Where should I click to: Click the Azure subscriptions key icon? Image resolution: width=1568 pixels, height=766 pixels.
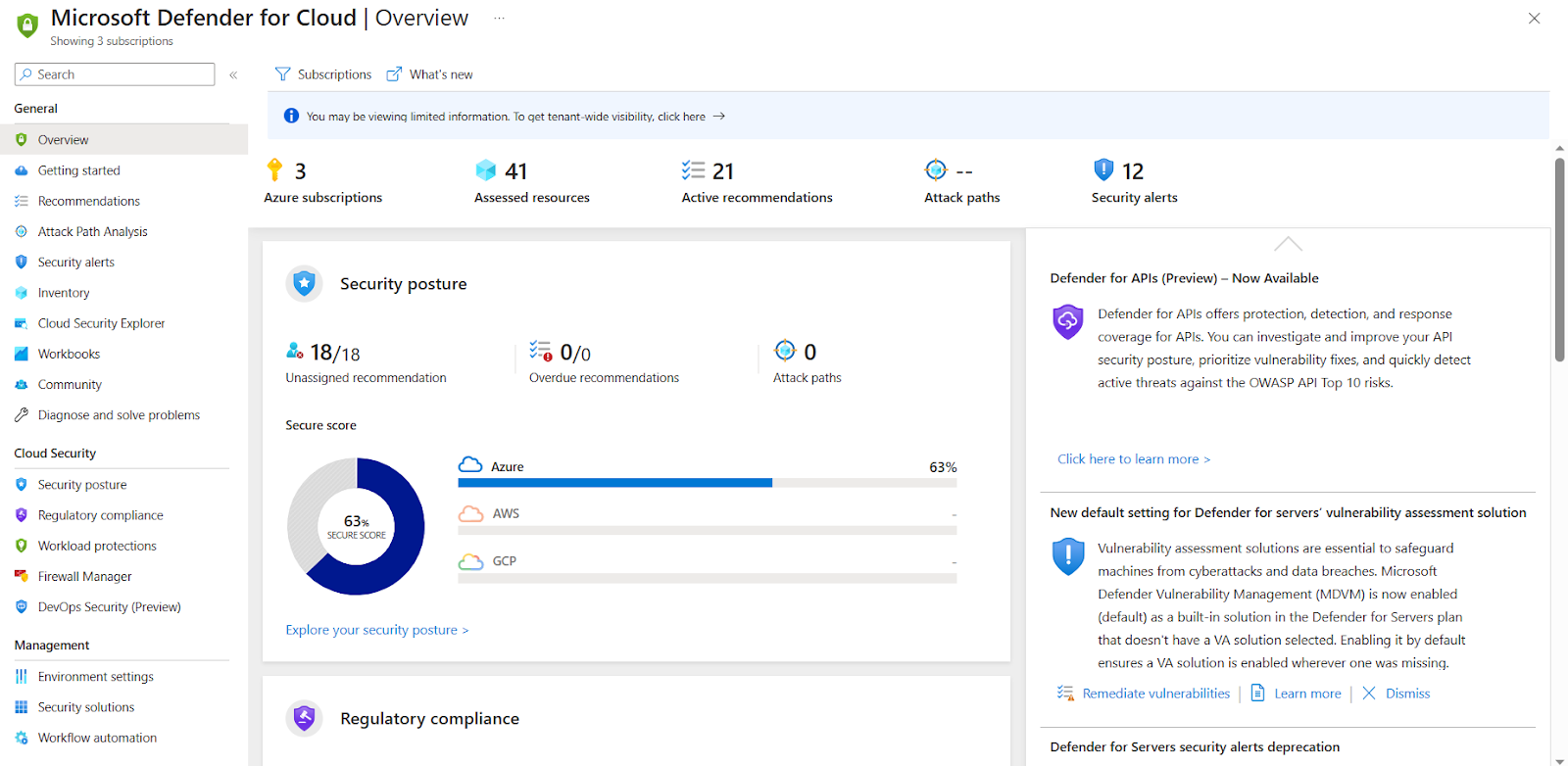(x=274, y=170)
